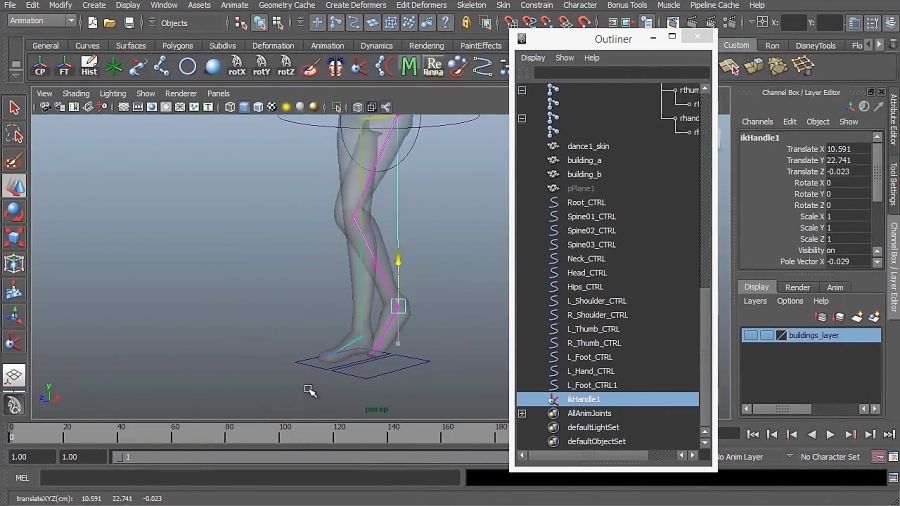Click the blue sphere shelf icon
Image resolution: width=900 pixels, height=506 pixels.
tap(212, 67)
